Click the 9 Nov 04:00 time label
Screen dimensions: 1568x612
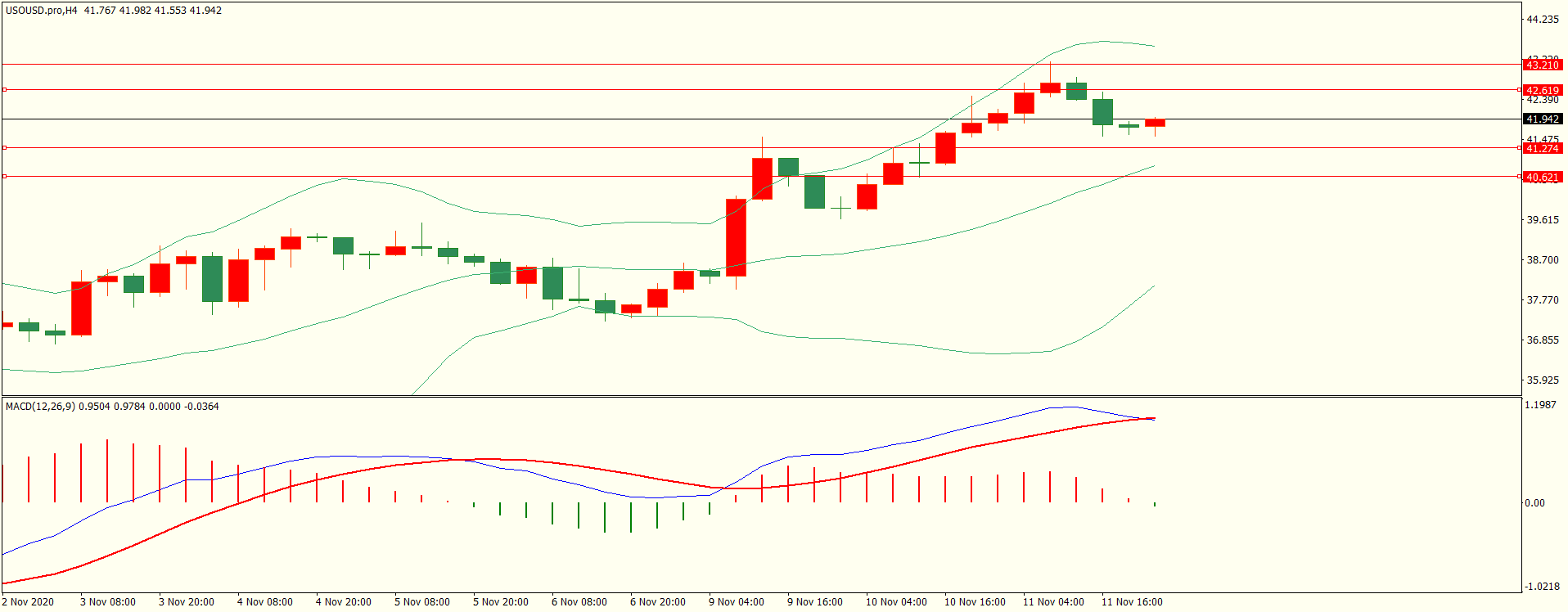(737, 602)
